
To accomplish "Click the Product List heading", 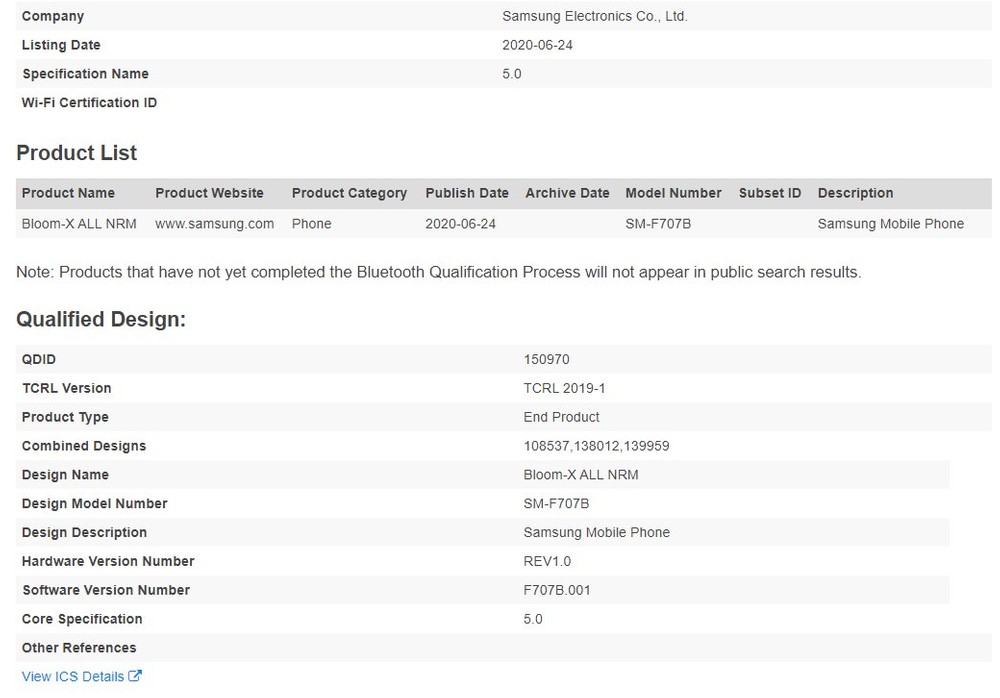I will [x=76, y=153].
